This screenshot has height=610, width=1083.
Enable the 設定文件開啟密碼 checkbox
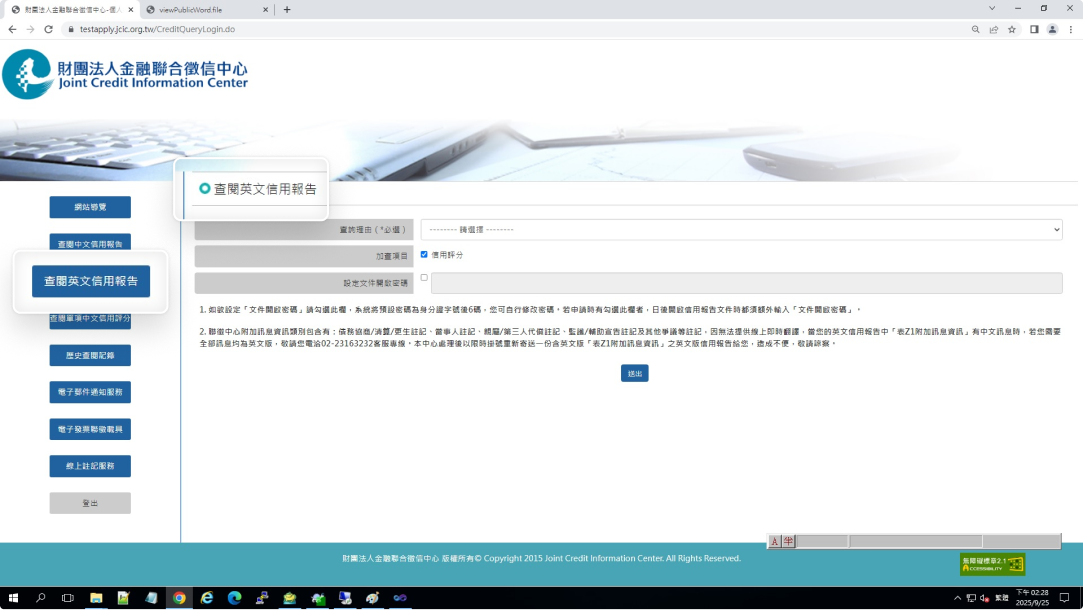click(424, 278)
